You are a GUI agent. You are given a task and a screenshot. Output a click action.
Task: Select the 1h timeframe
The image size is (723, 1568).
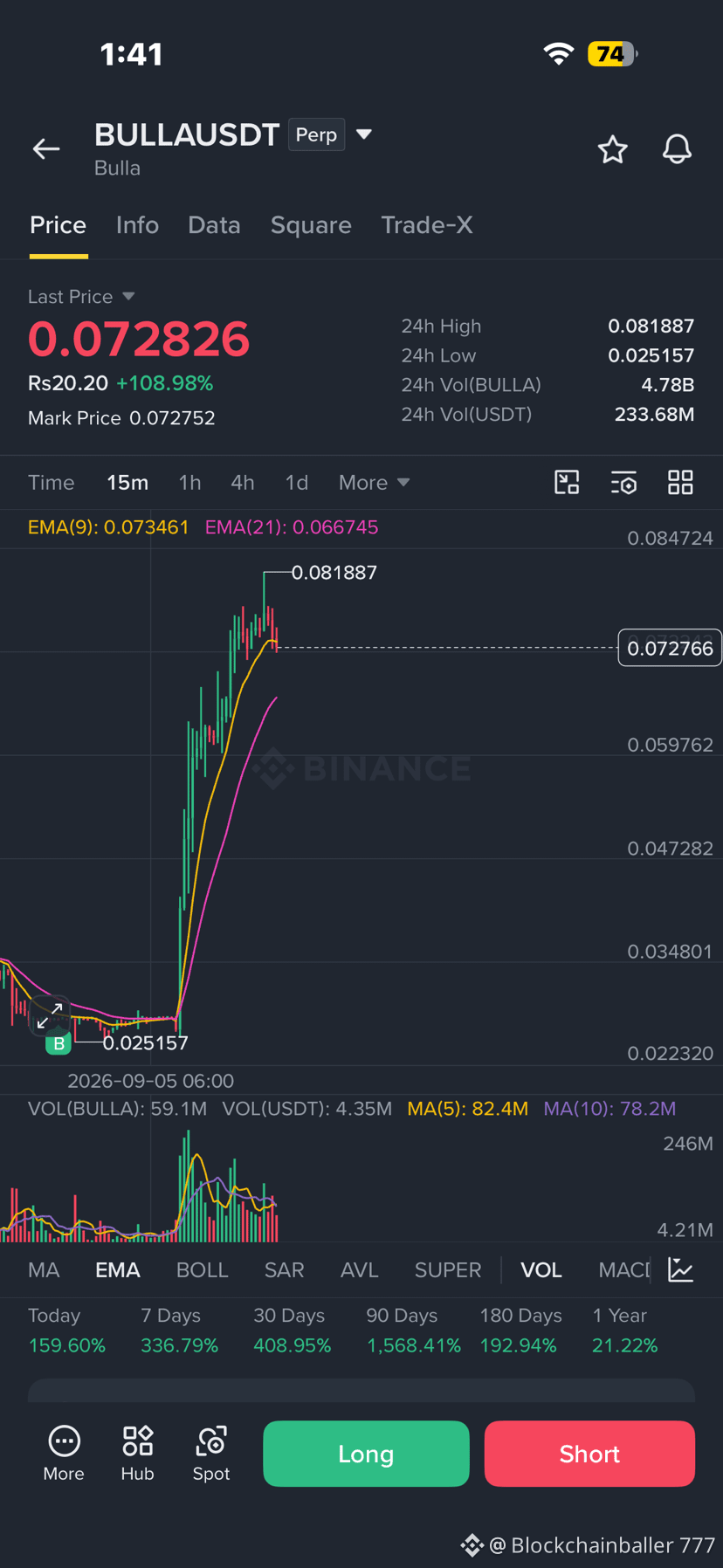189,483
